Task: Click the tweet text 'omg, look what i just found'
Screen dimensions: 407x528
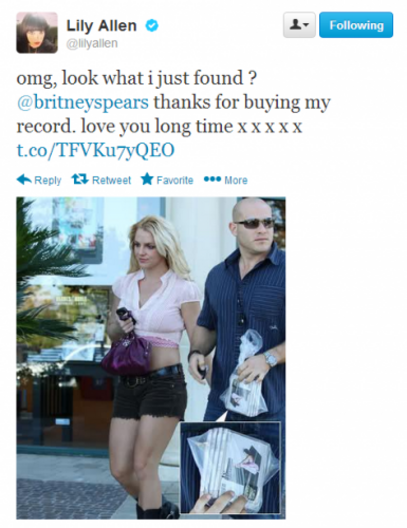Action: [x=130, y=78]
